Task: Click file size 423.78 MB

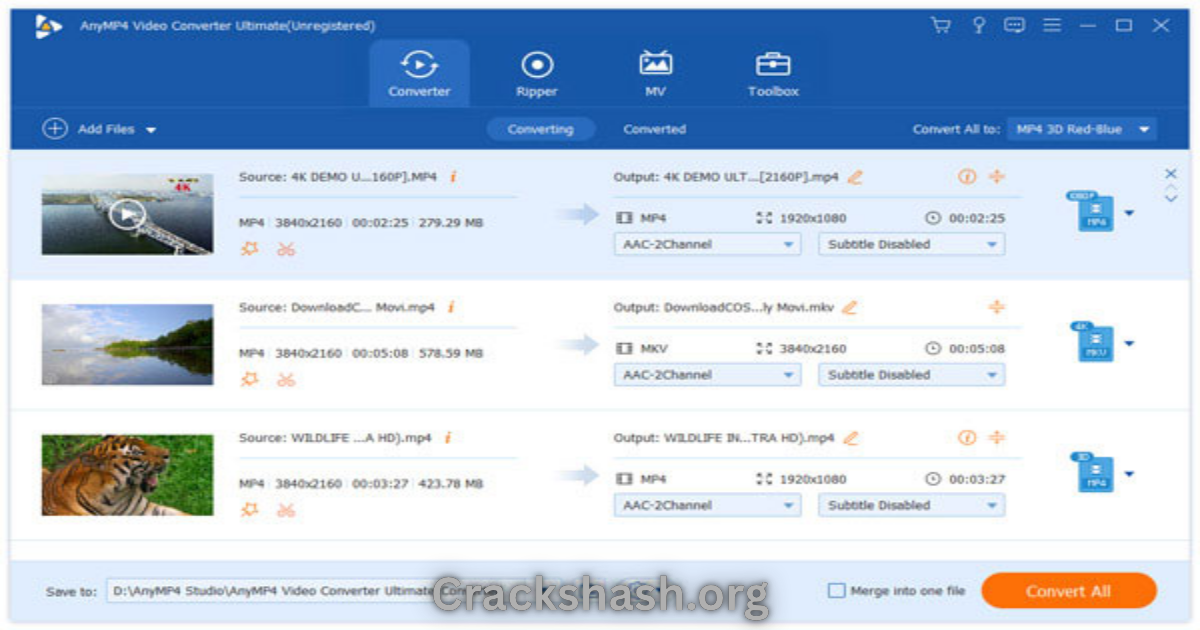Action: pyautogui.click(x=450, y=484)
